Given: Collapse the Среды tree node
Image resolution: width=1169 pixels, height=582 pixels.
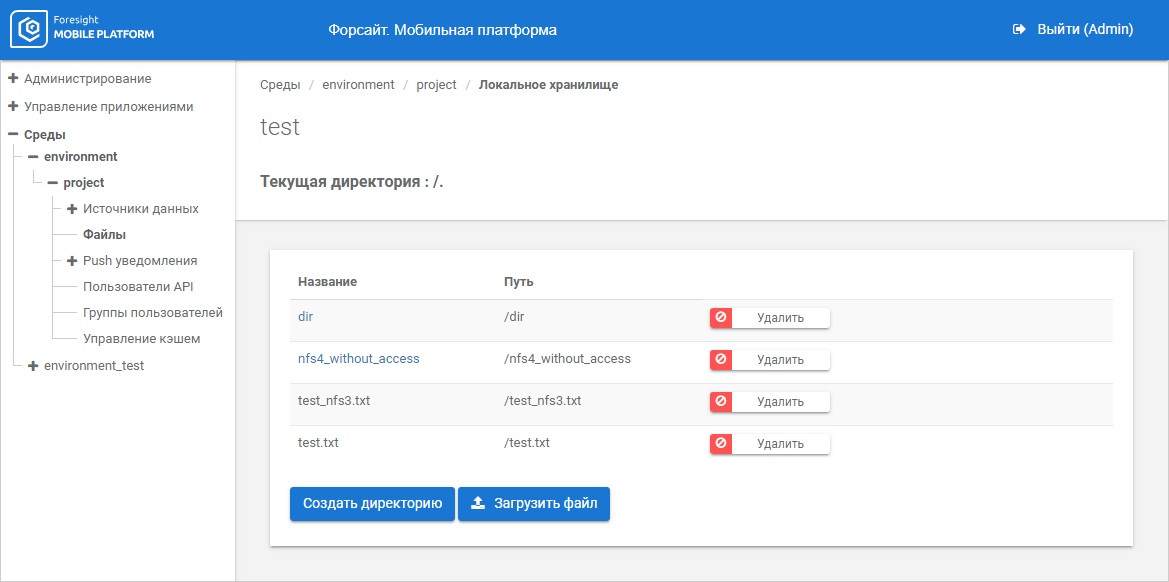Looking at the screenshot, I should point(13,134).
